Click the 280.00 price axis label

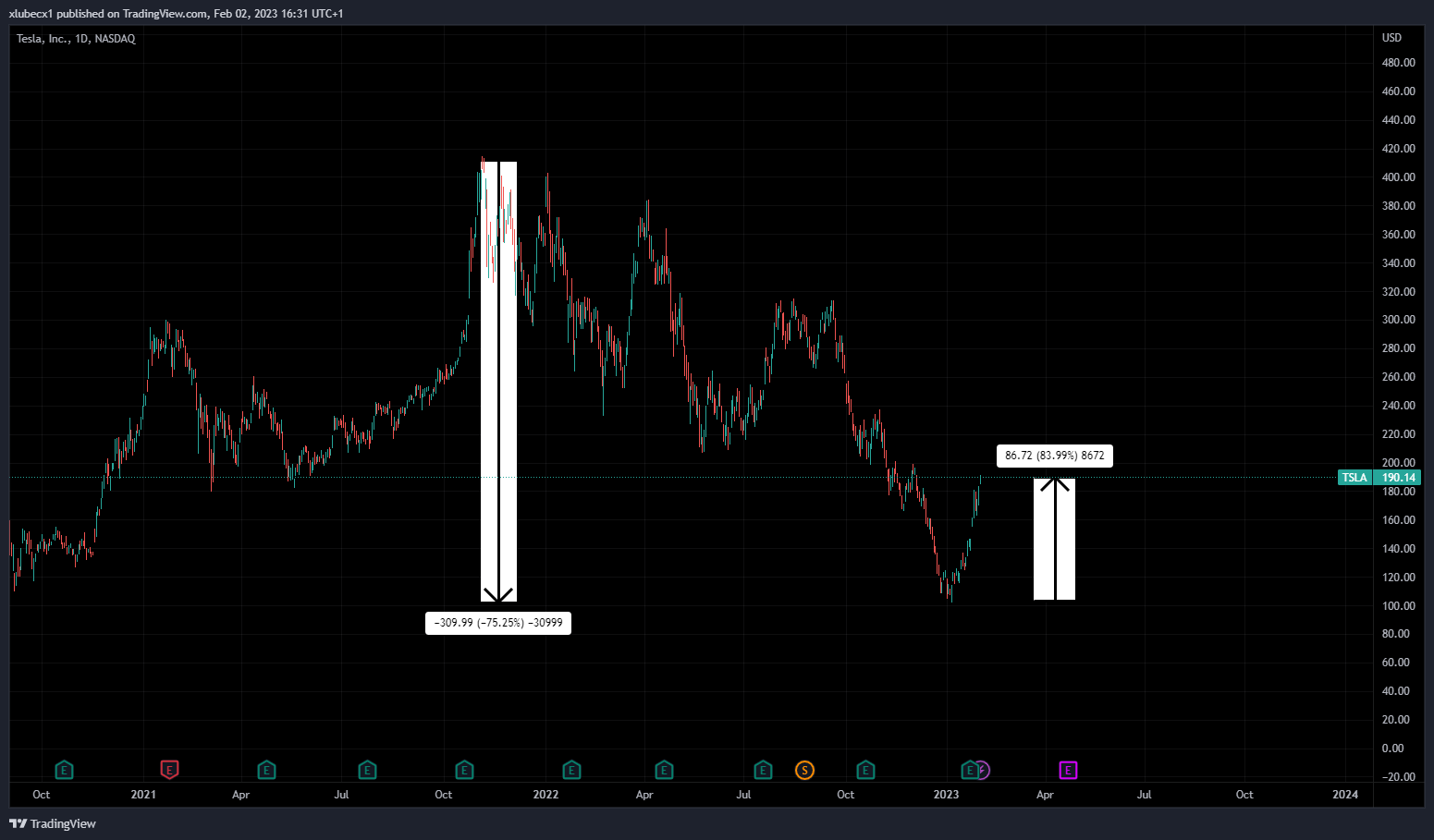coord(1398,348)
